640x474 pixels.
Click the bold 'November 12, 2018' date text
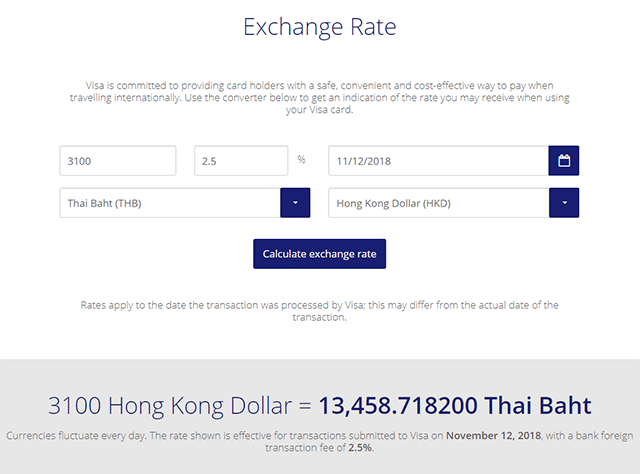pyautogui.click(x=493, y=436)
